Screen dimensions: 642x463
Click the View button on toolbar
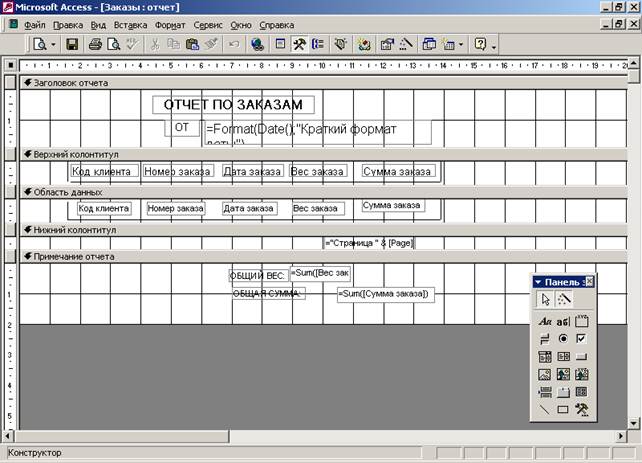[40, 44]
